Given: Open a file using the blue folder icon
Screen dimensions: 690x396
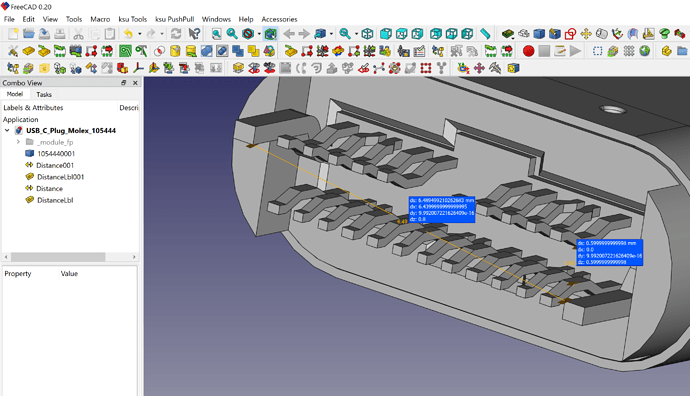Looking at the screenshot, I should [x=29, y=34].
